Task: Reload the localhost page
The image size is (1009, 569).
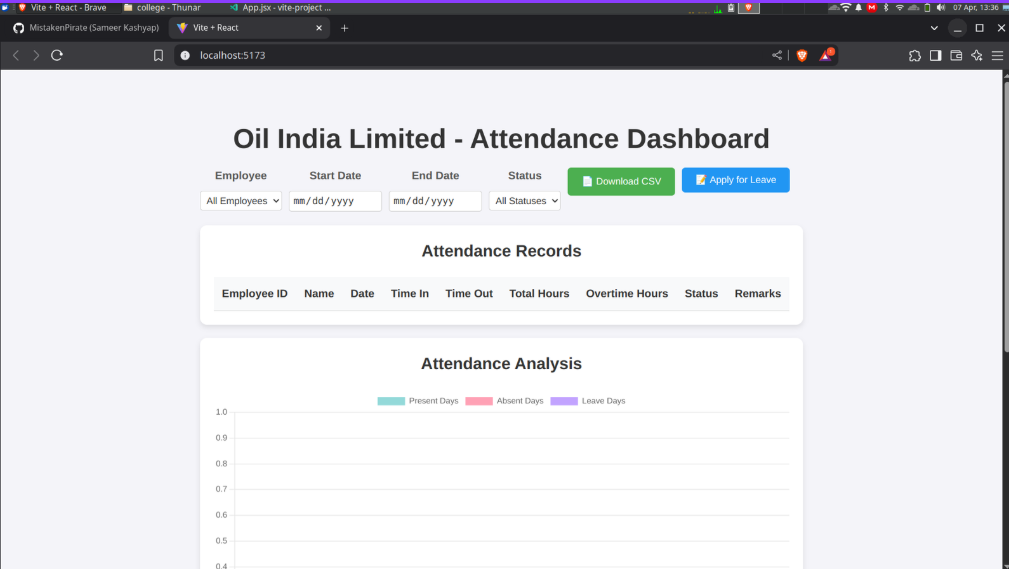Action: [57, 55]
